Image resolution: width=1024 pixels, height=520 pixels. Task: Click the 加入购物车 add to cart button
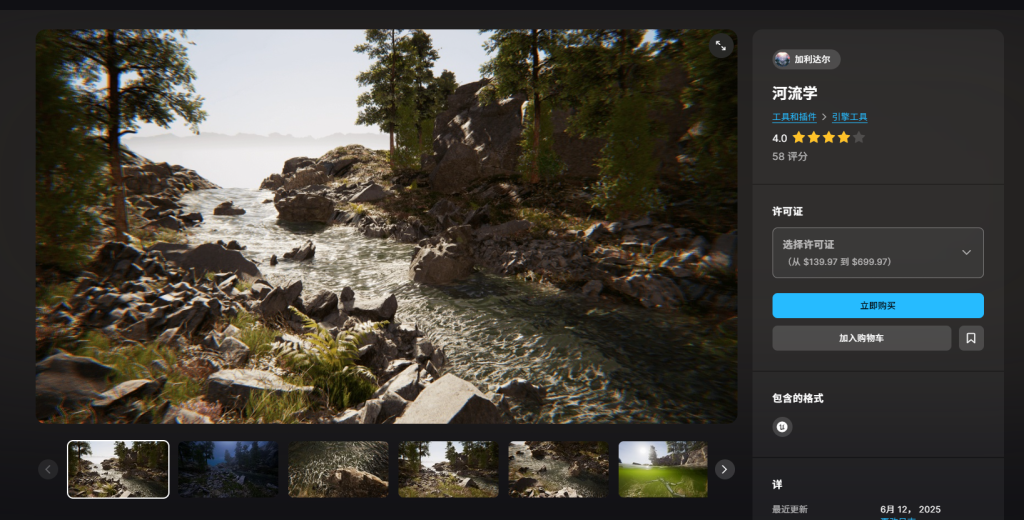click(861, 338)
